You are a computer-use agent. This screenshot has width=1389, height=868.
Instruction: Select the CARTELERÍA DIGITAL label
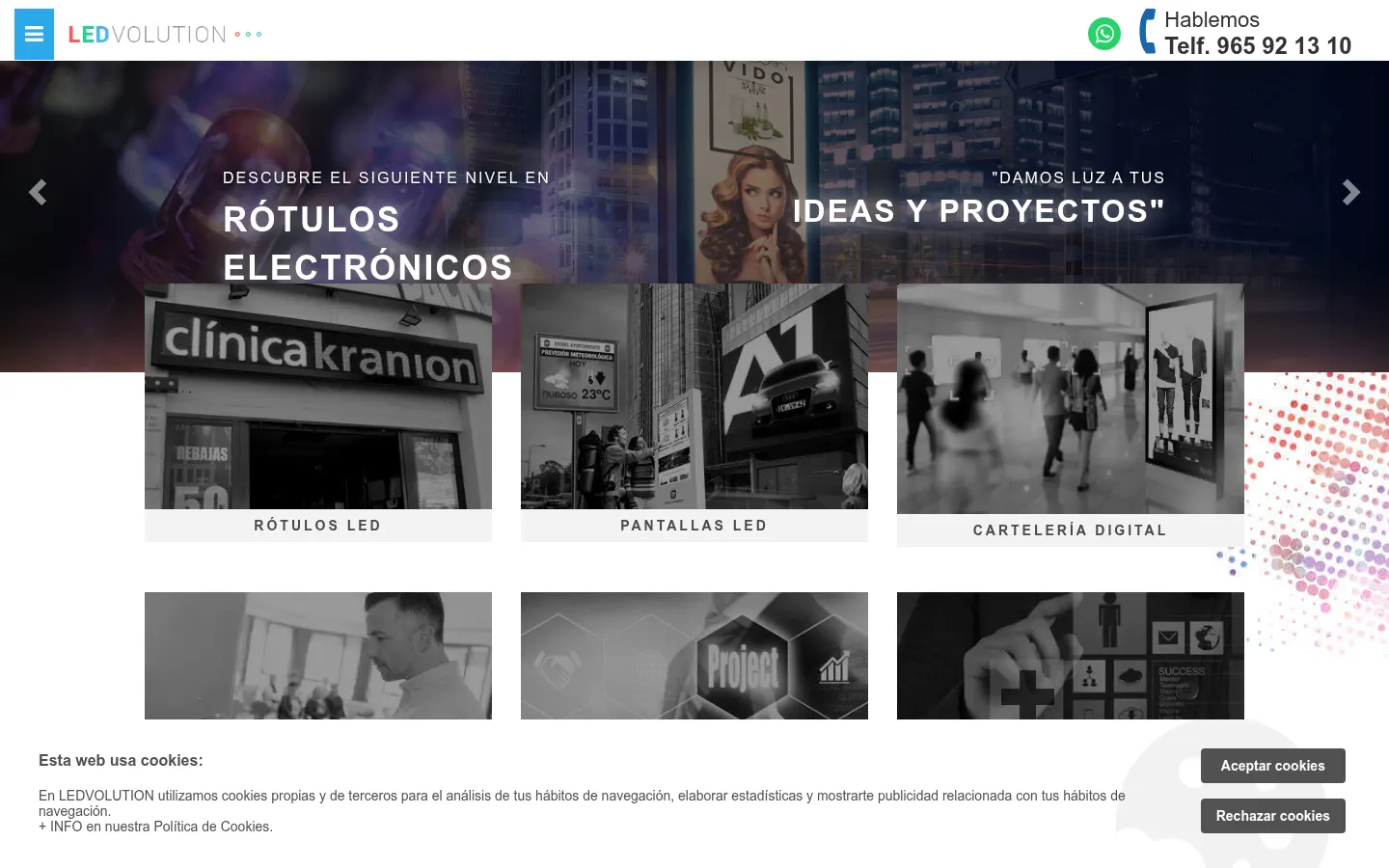(x=1071, y=530)
